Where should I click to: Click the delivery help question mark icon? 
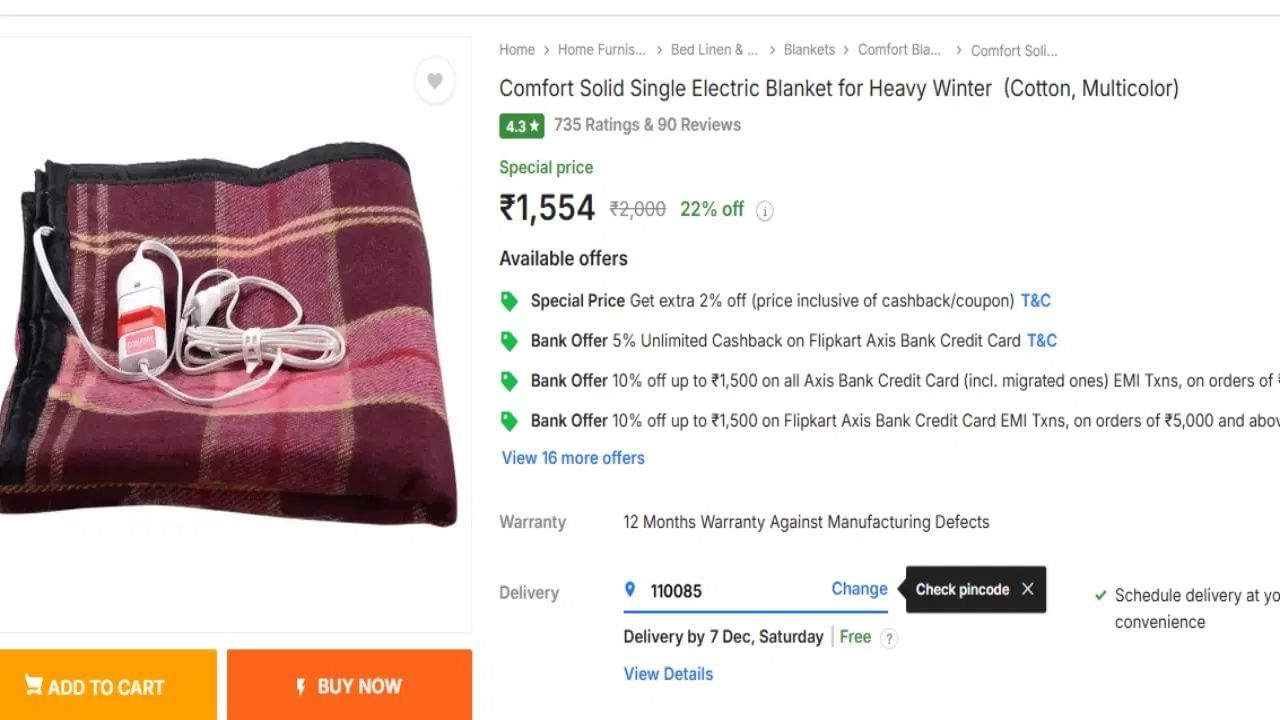[889, 638]
